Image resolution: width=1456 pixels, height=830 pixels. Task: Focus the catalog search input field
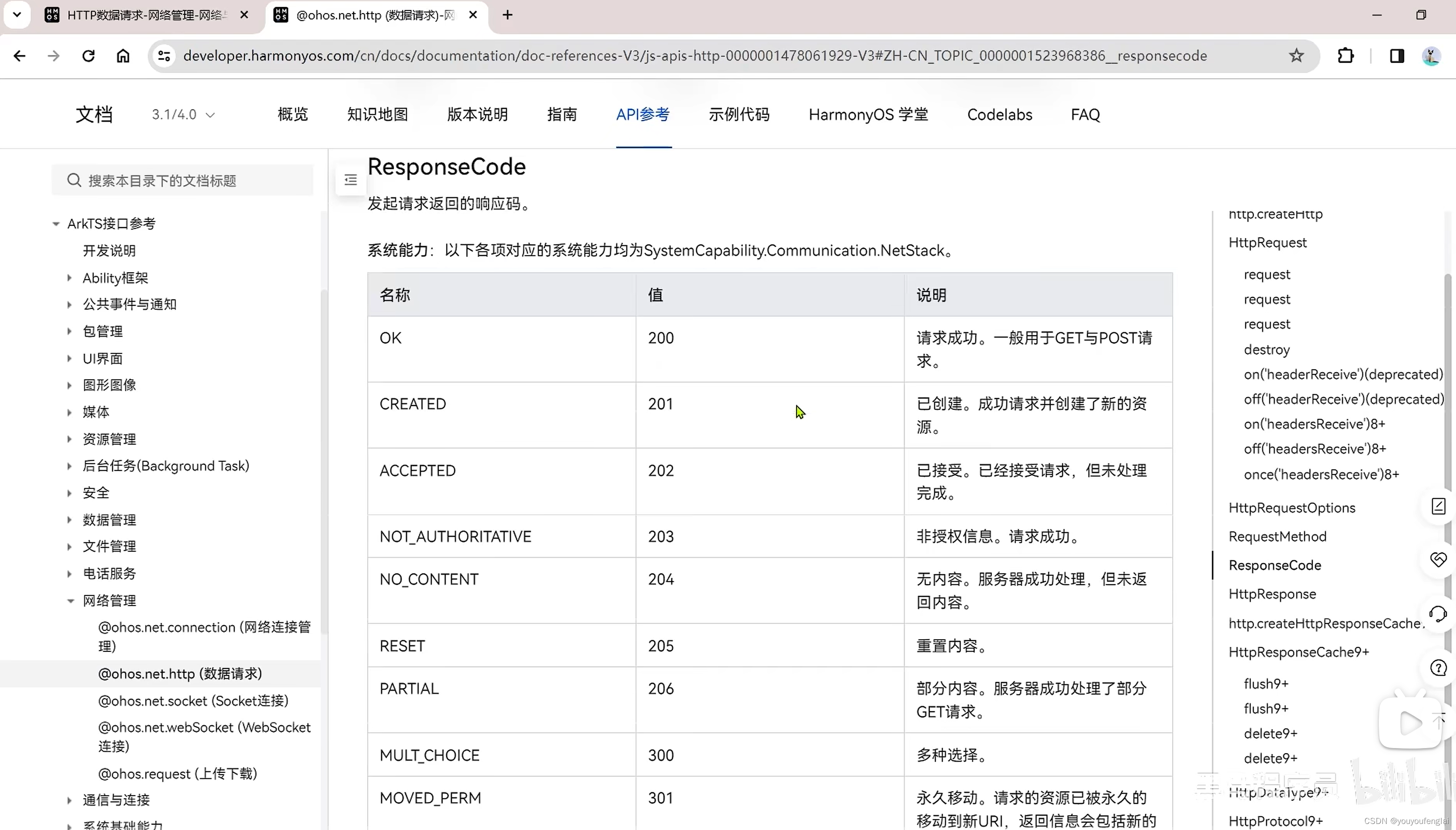coord(182,180)
